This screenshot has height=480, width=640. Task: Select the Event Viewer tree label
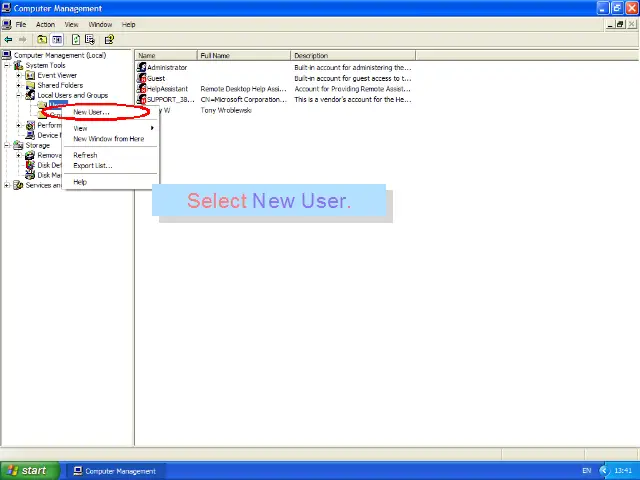click(57, 76)
